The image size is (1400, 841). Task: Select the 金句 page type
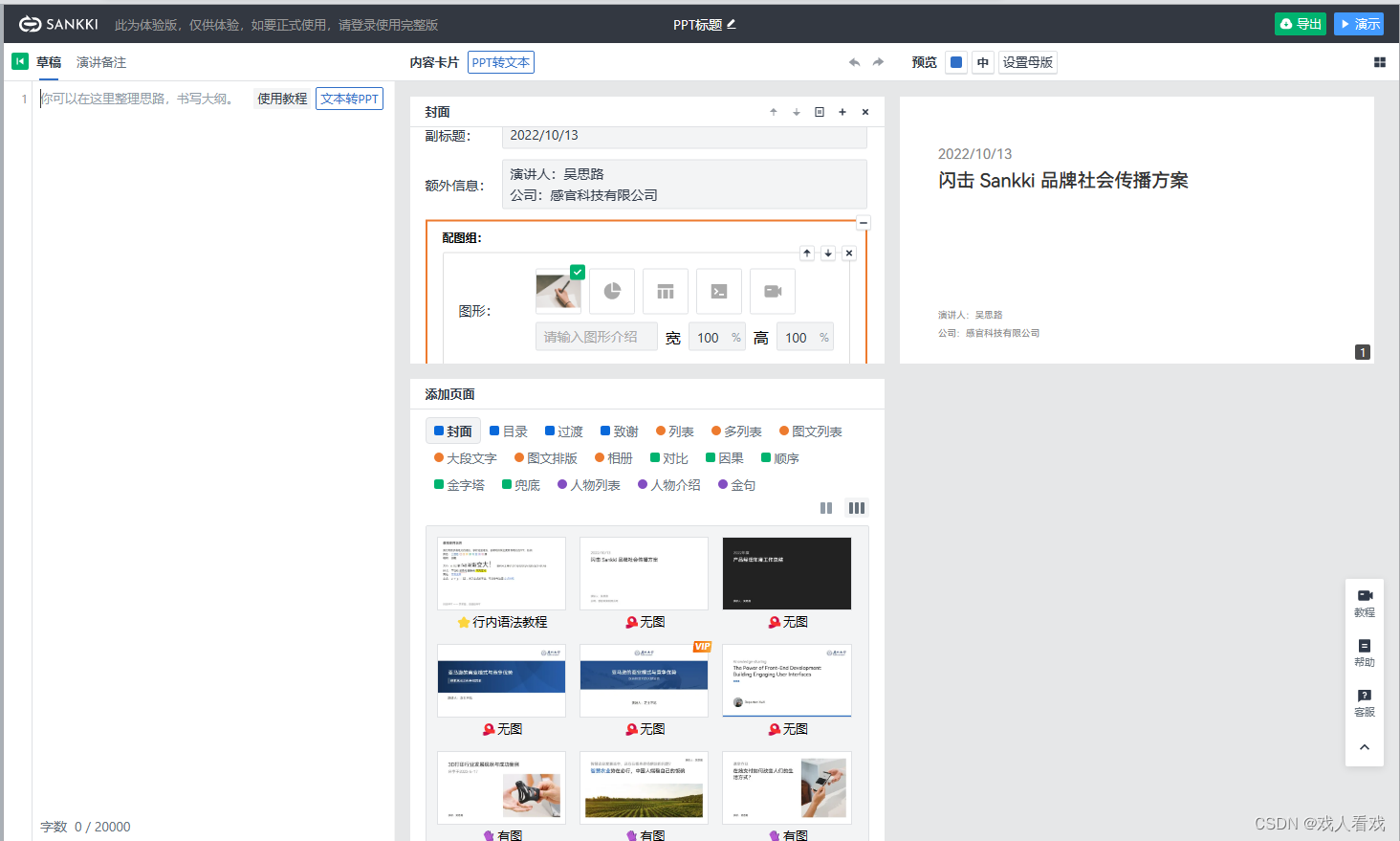pos(737,485)
